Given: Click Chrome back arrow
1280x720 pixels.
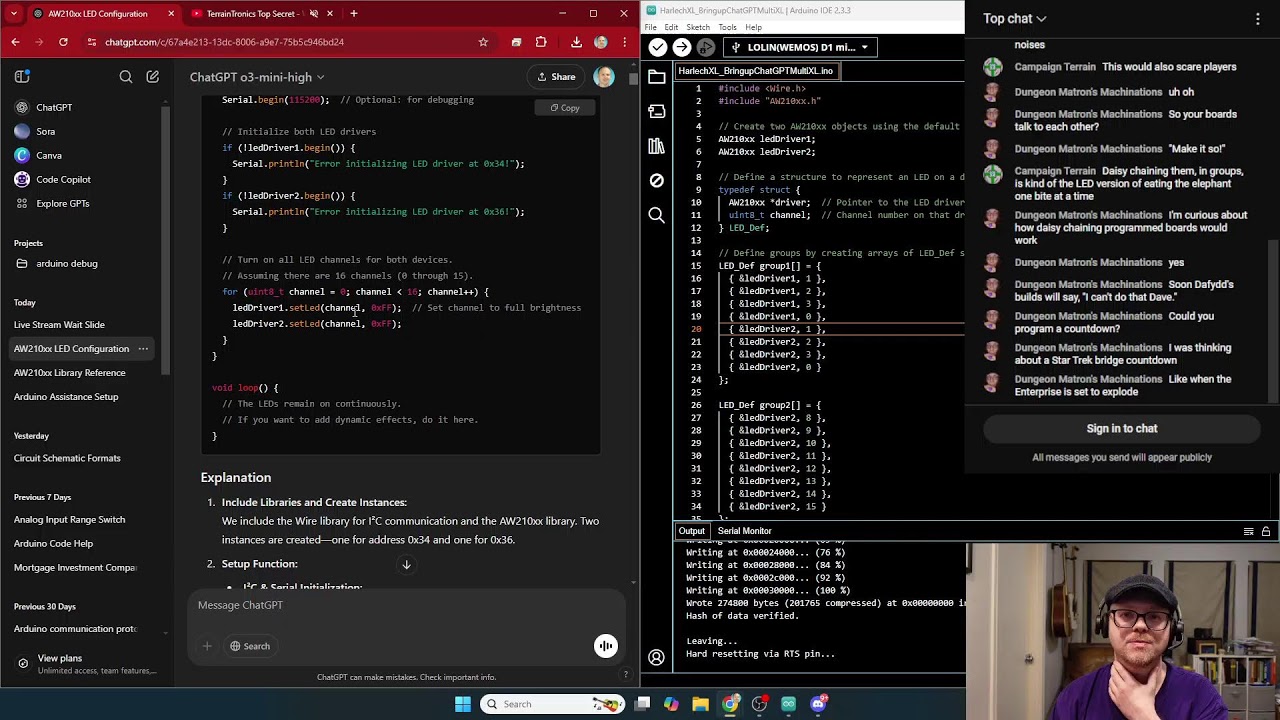Looking at the screenshot, I should (x=15, y=42).
